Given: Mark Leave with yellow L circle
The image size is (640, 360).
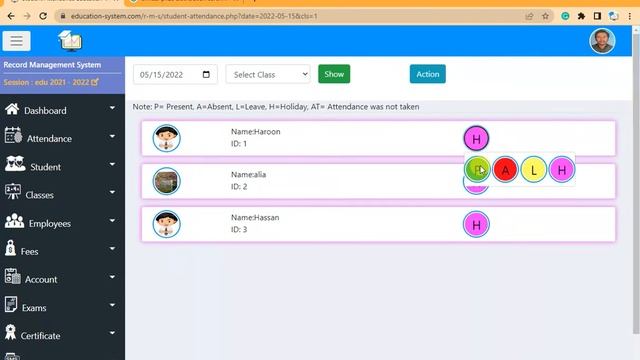Looking at the screenshot, I should [533, 169].
